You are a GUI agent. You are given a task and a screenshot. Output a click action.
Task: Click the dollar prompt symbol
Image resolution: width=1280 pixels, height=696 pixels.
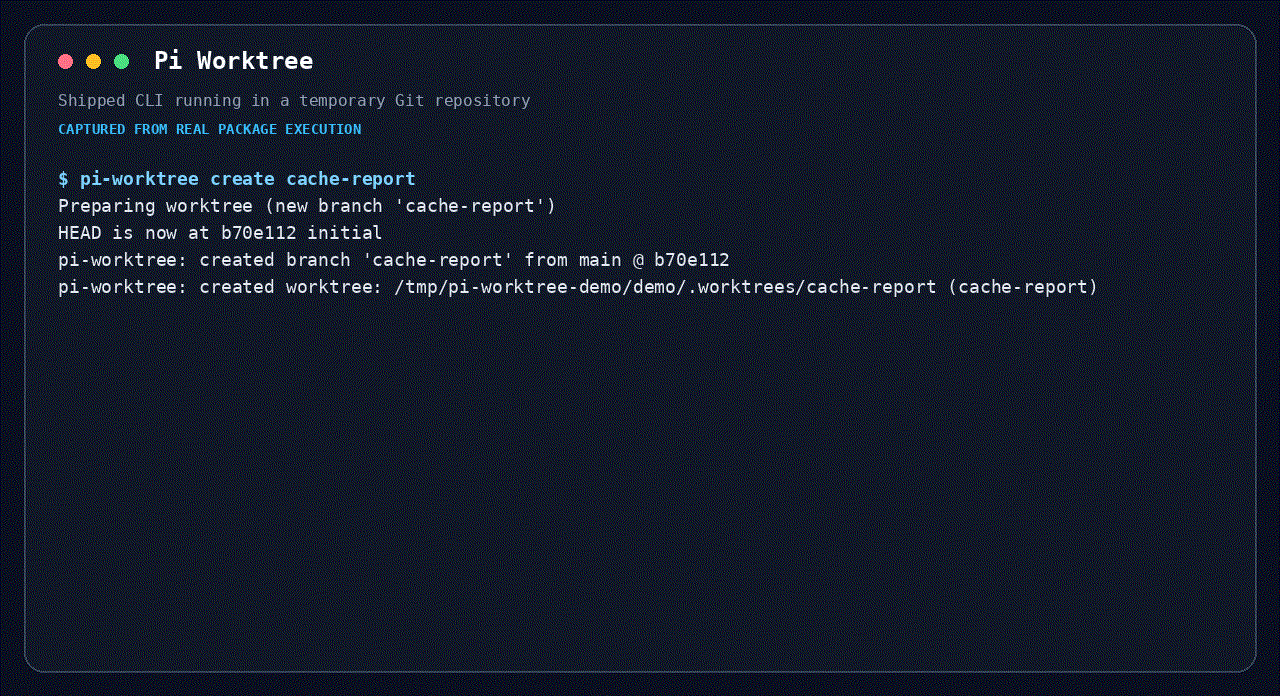click(x=63, y=179)
